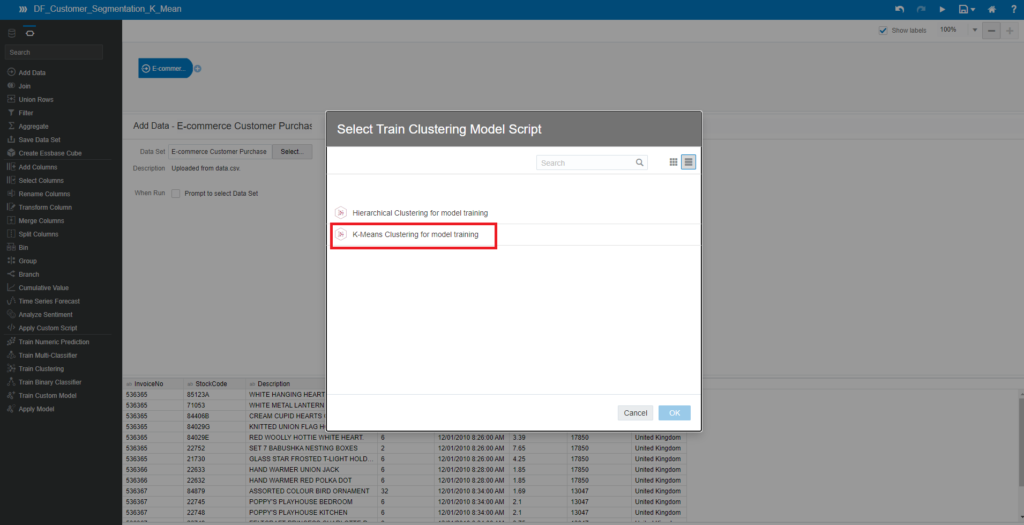The width and height of the screenshot is (1024, 525).
Task: Select the Rename Columns step
Action: click(44, 194)
